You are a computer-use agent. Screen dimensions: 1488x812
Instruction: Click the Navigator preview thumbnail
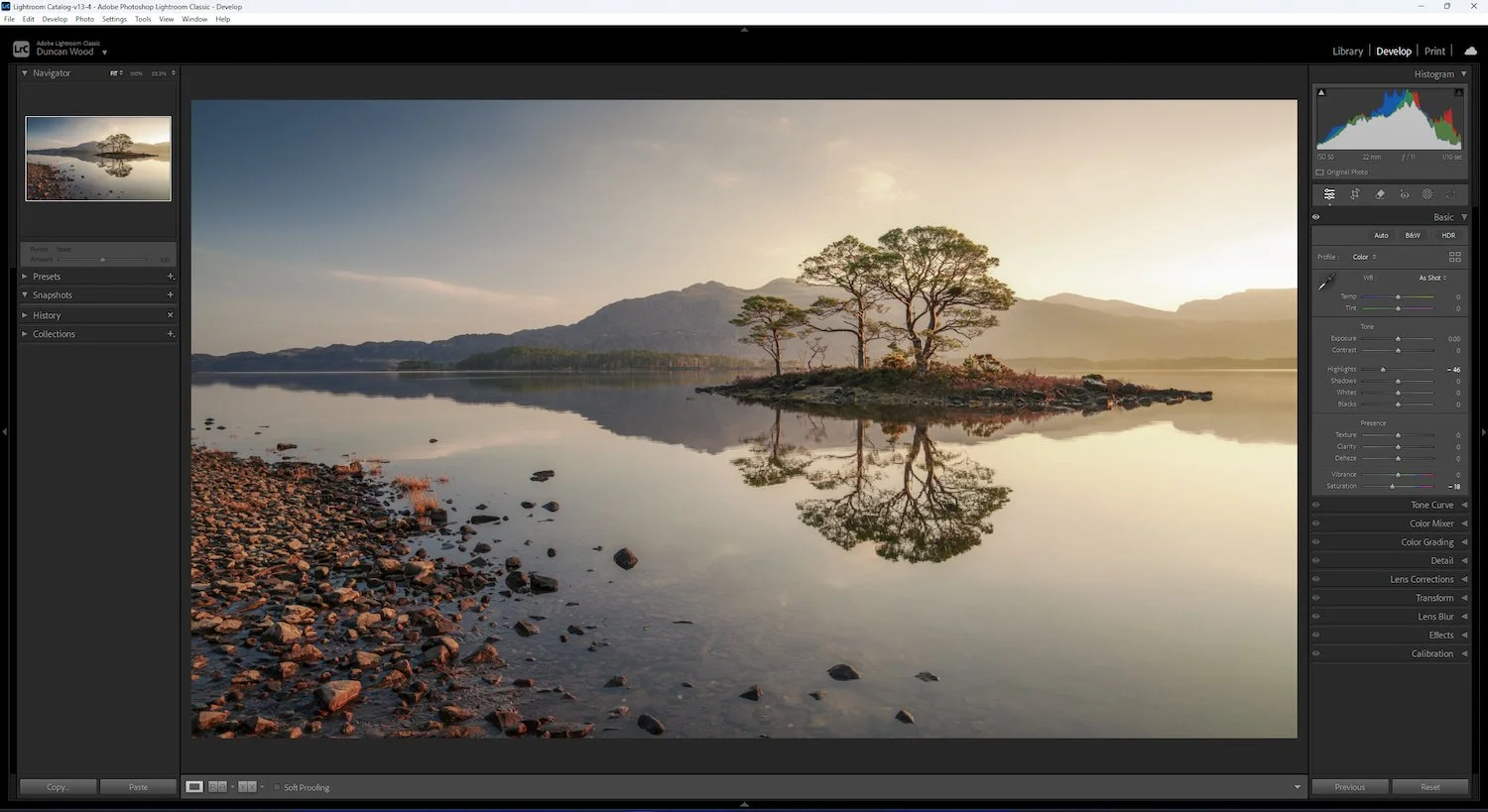(97, 158)
